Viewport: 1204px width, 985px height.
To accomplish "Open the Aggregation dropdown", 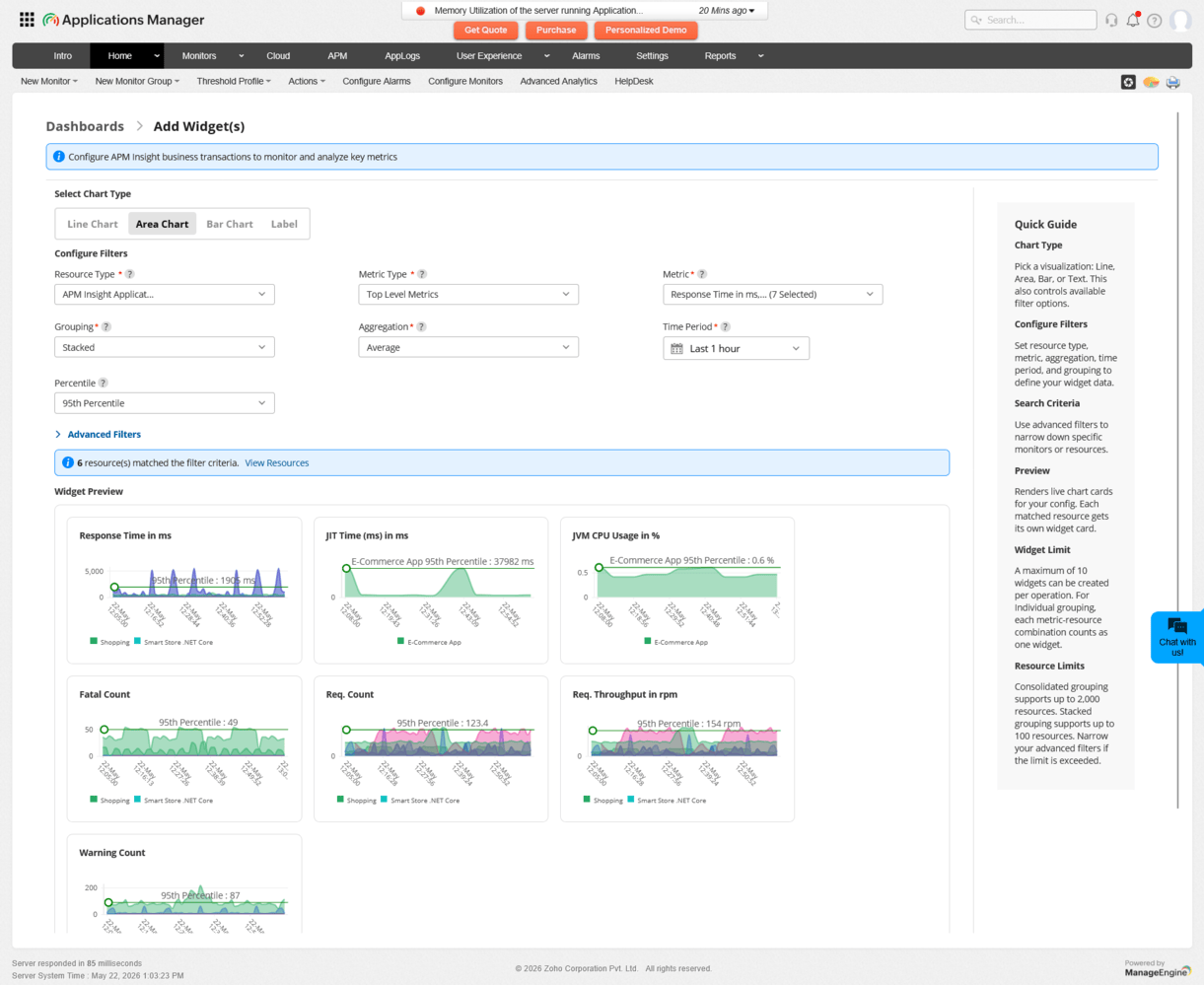I will pos(468,347).
